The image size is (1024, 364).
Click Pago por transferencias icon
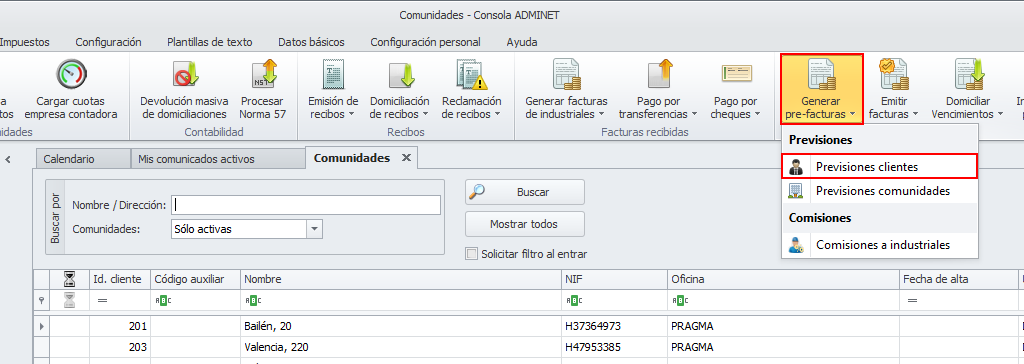tap(660, 74)
